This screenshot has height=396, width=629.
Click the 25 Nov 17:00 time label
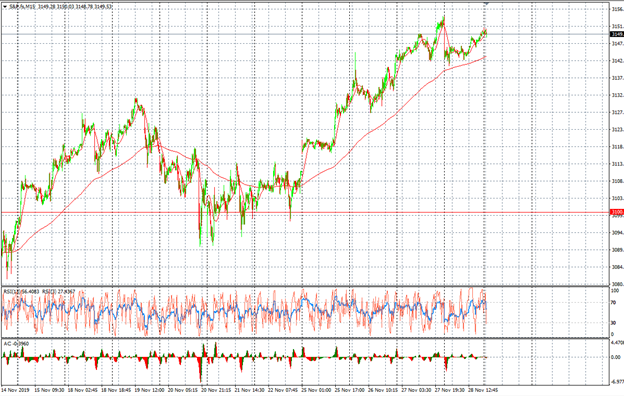[x=349, y=390]
